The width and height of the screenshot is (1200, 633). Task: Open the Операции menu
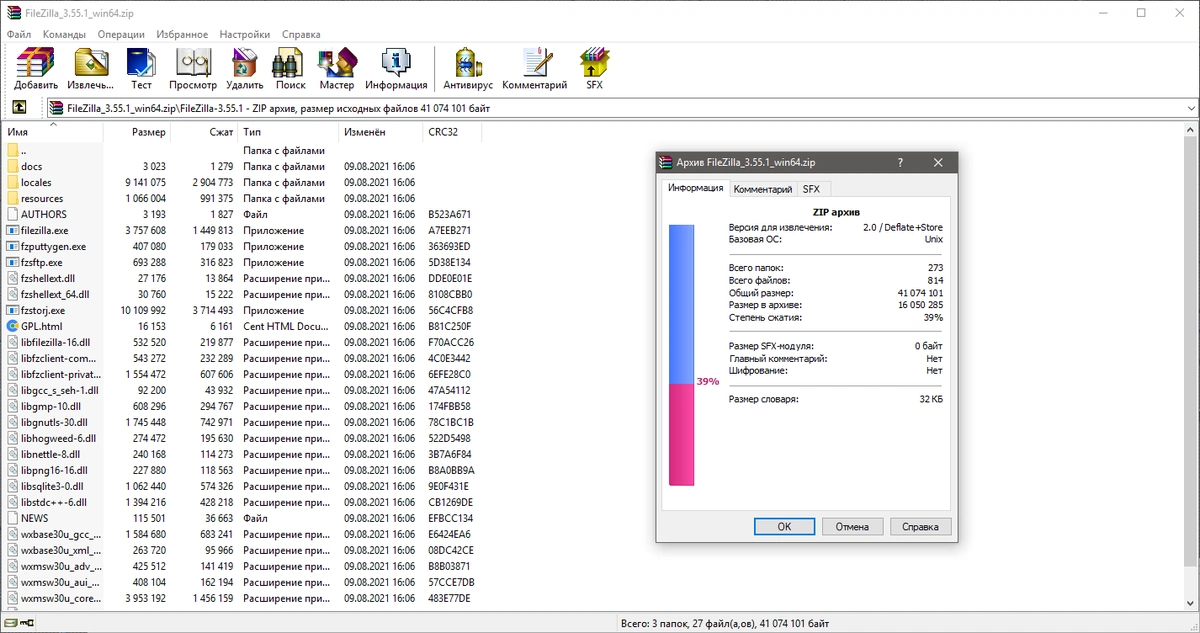(x=121, y=34)
